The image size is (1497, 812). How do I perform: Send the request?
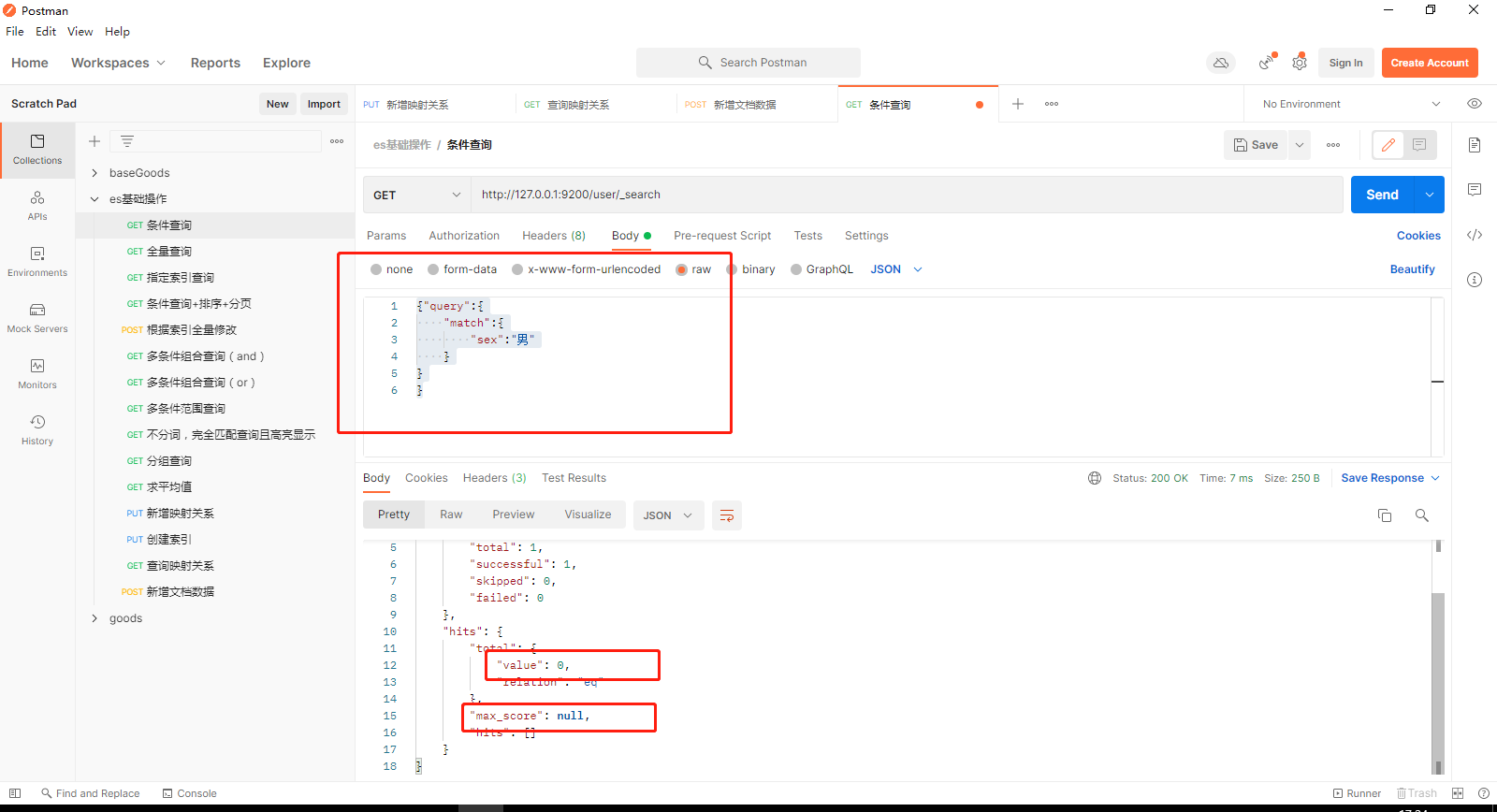pos(1382,195)
